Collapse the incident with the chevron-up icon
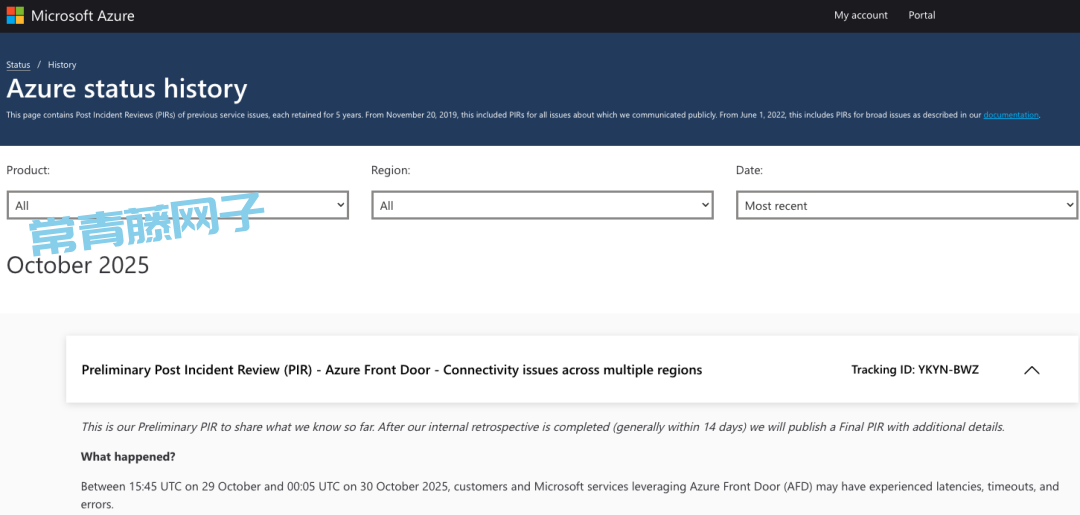 coord(1032,370)
